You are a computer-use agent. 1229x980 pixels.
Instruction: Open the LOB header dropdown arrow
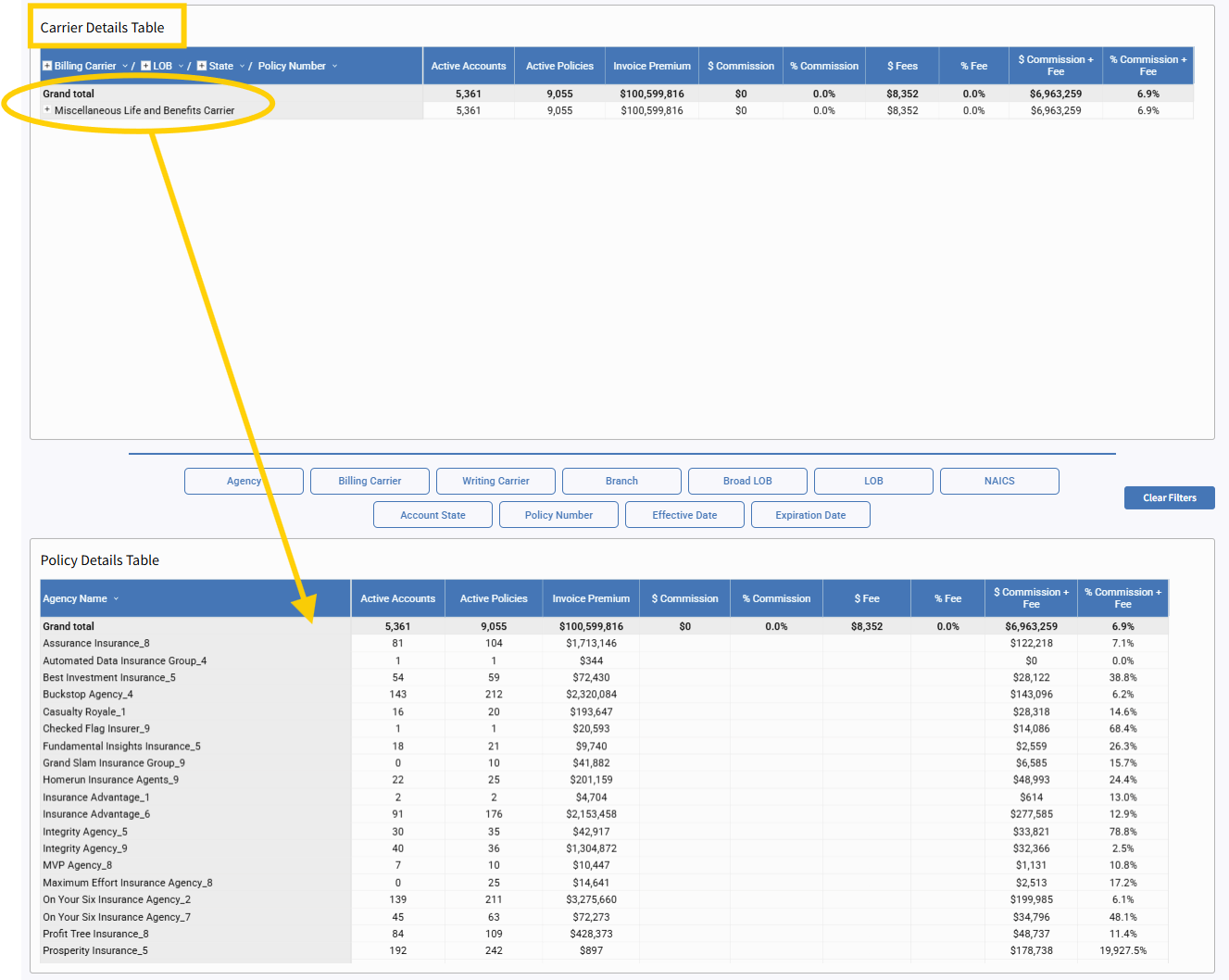click(181, 67)
